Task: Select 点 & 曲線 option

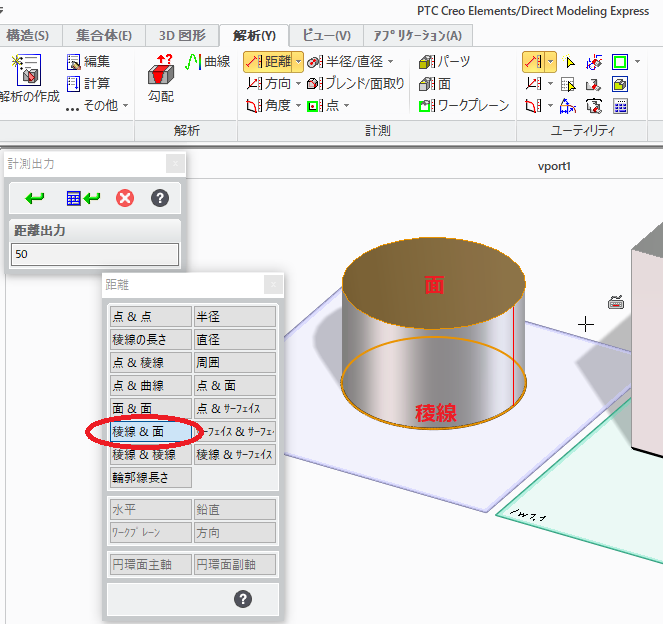Action: click(x=151, y=386)
